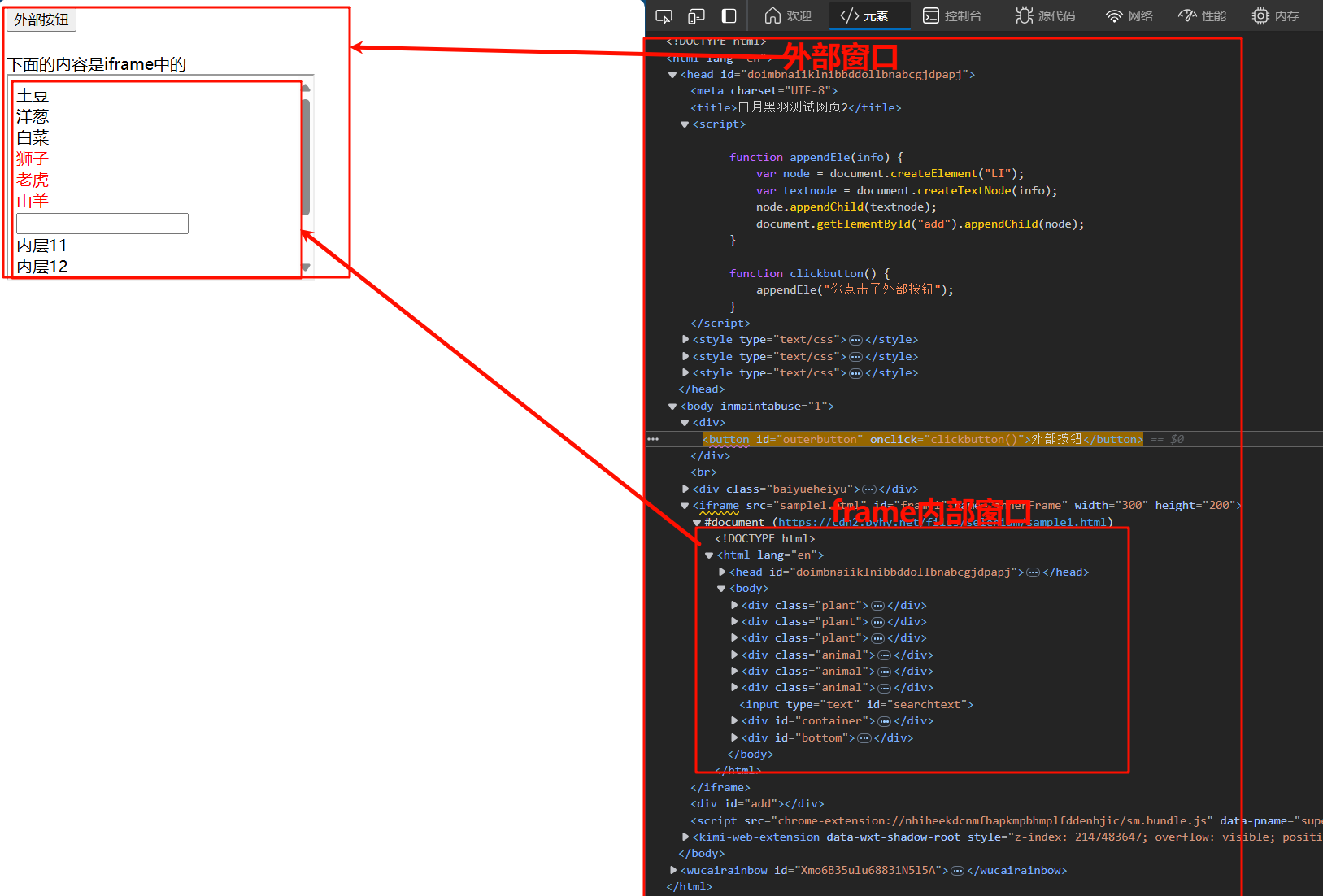Click the function clickbutton() code line

810,274
